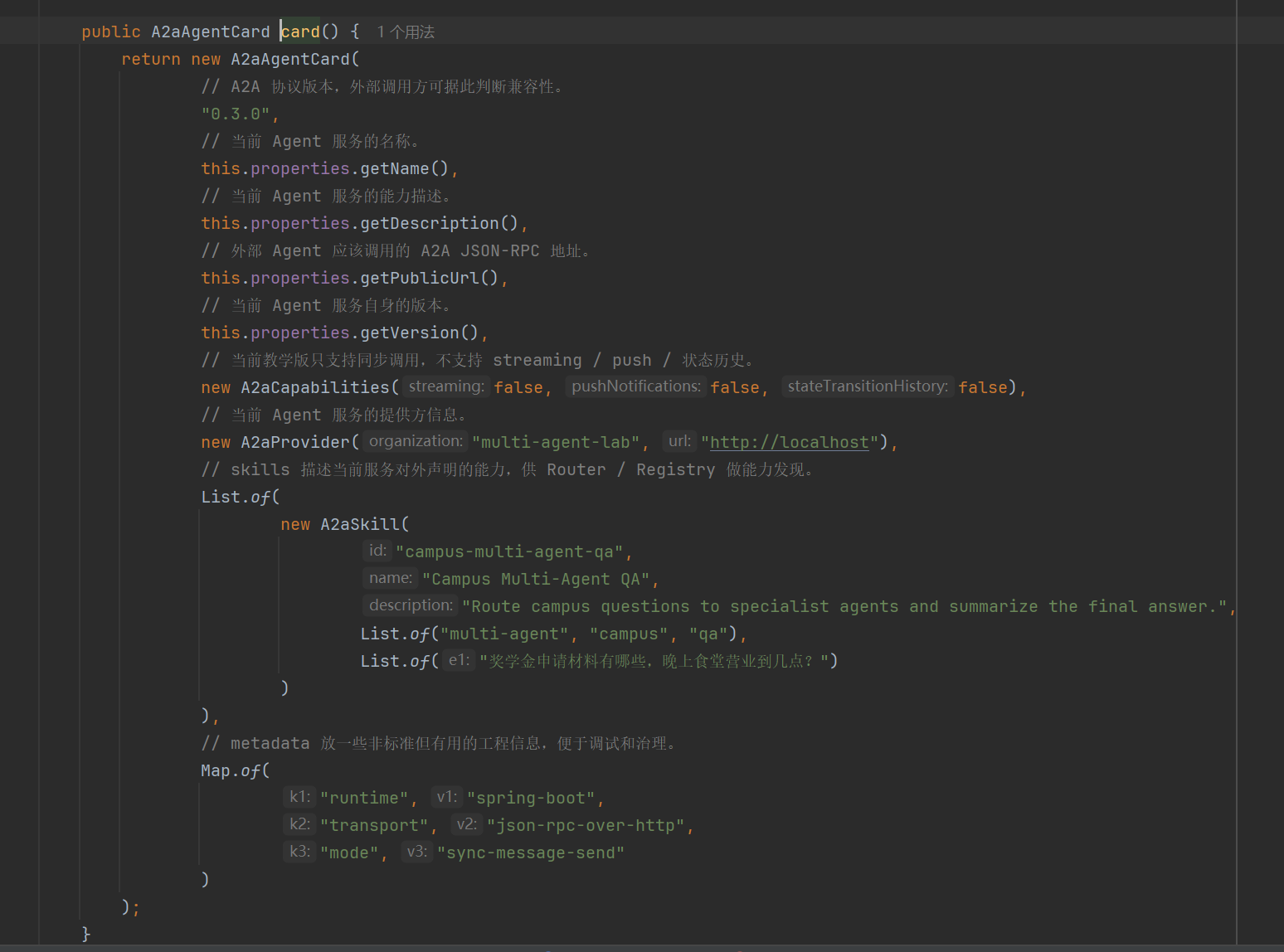Click the "奖学金申请材料有哪些" example string
Screen dimensions: 1284x952
(654, 661)
